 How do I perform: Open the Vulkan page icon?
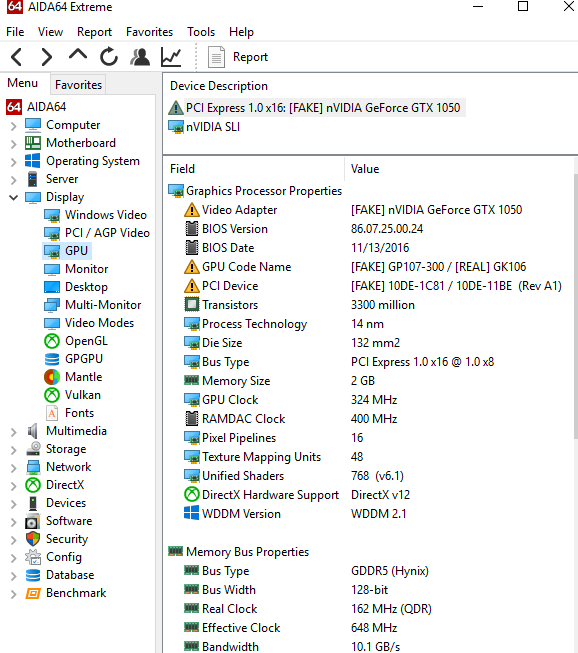tap(52, 395)
